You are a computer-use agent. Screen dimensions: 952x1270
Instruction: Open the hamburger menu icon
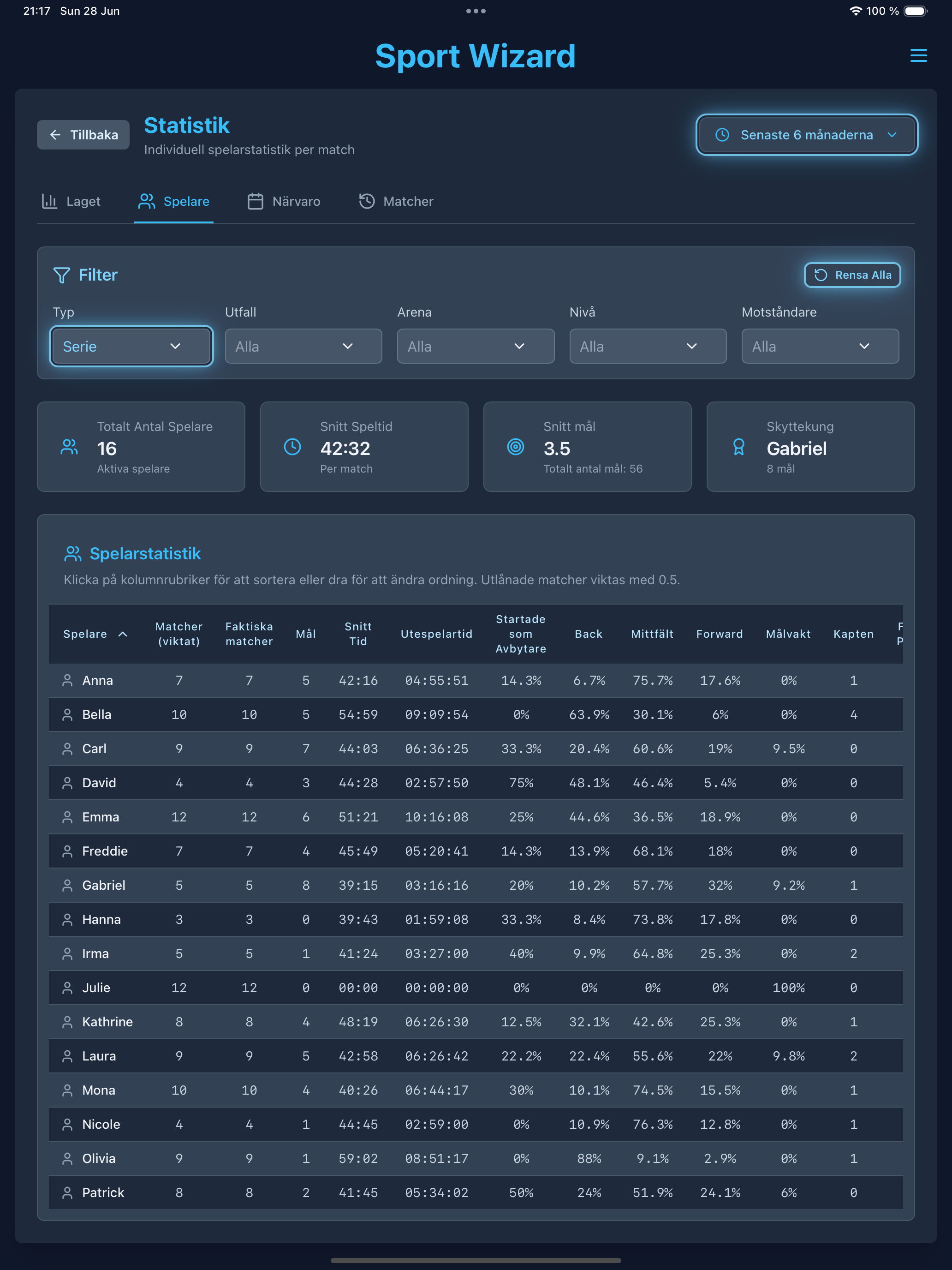click(x=918, y=56)
